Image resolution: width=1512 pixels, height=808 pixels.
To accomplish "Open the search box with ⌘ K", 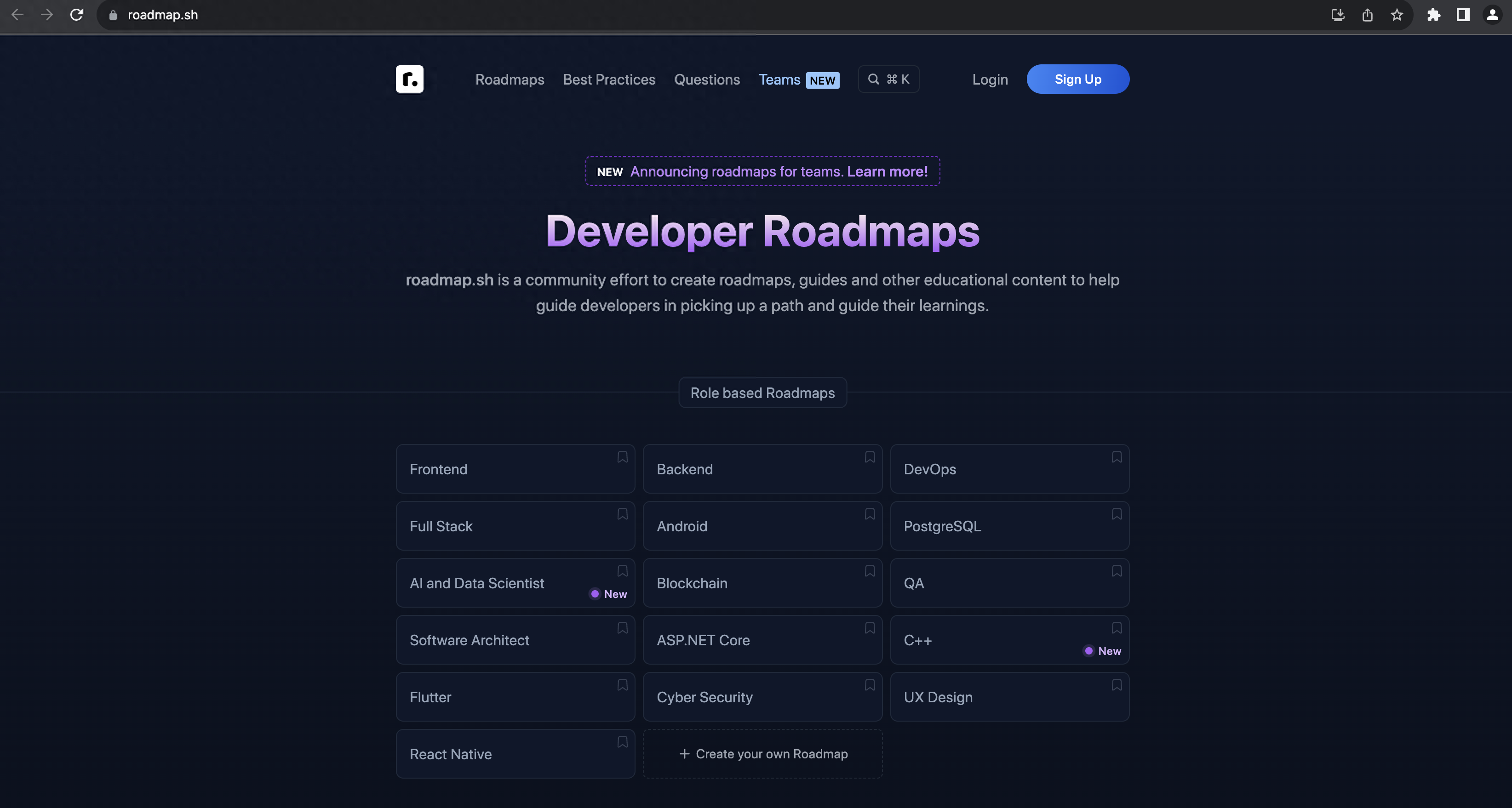I will [x=888, y=79].
